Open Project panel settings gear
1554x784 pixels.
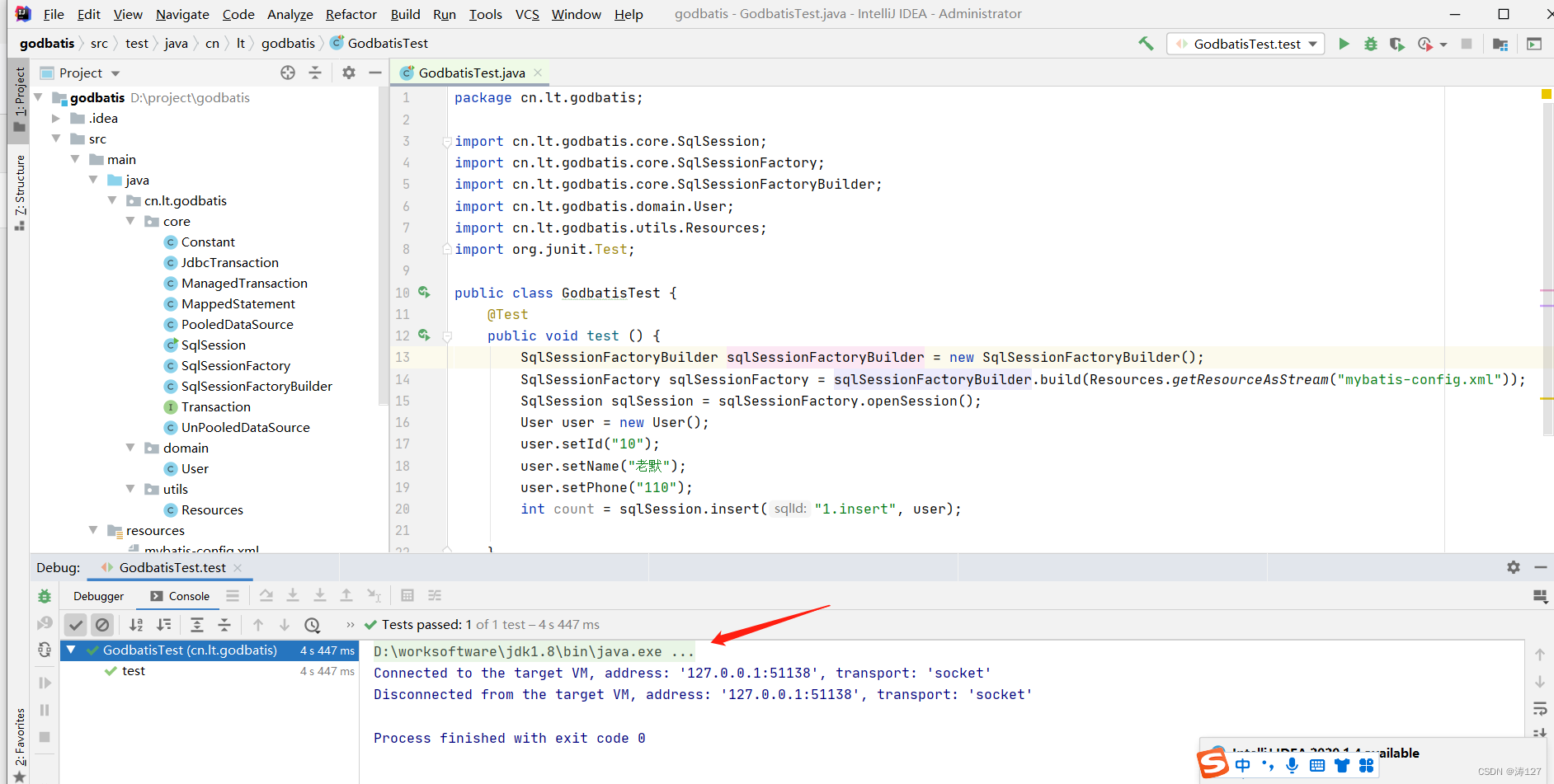349,73
